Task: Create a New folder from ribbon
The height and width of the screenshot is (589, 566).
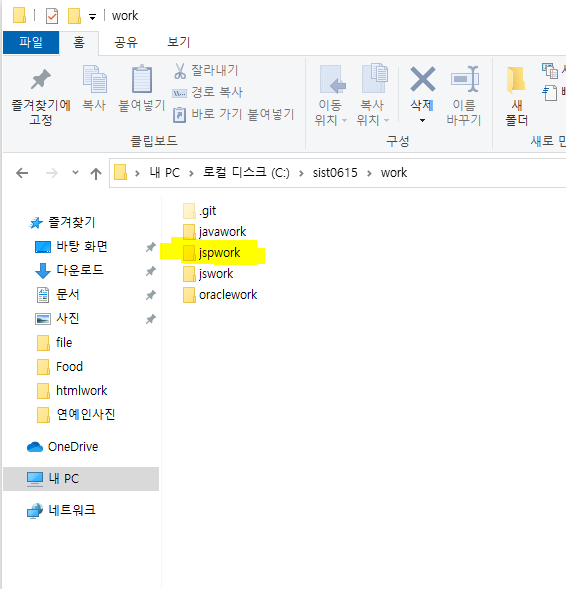Action: pyautogui.click(x=516, y=96)
